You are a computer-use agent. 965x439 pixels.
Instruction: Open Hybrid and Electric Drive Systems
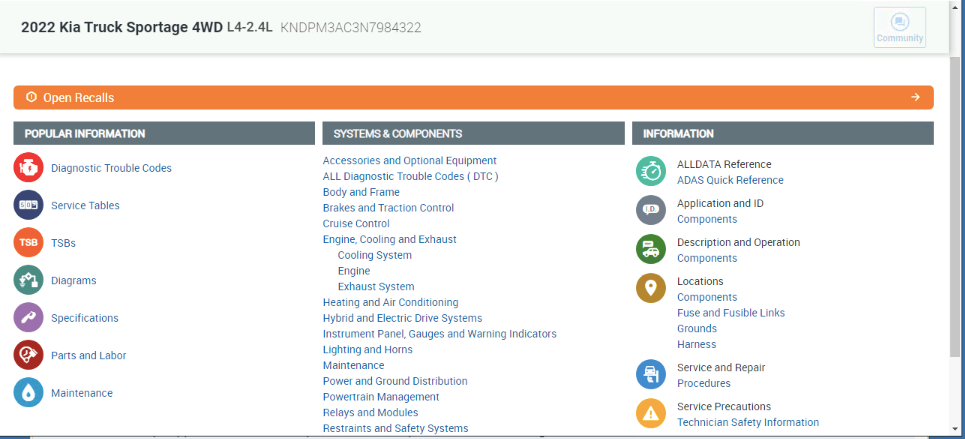[402, 318]
